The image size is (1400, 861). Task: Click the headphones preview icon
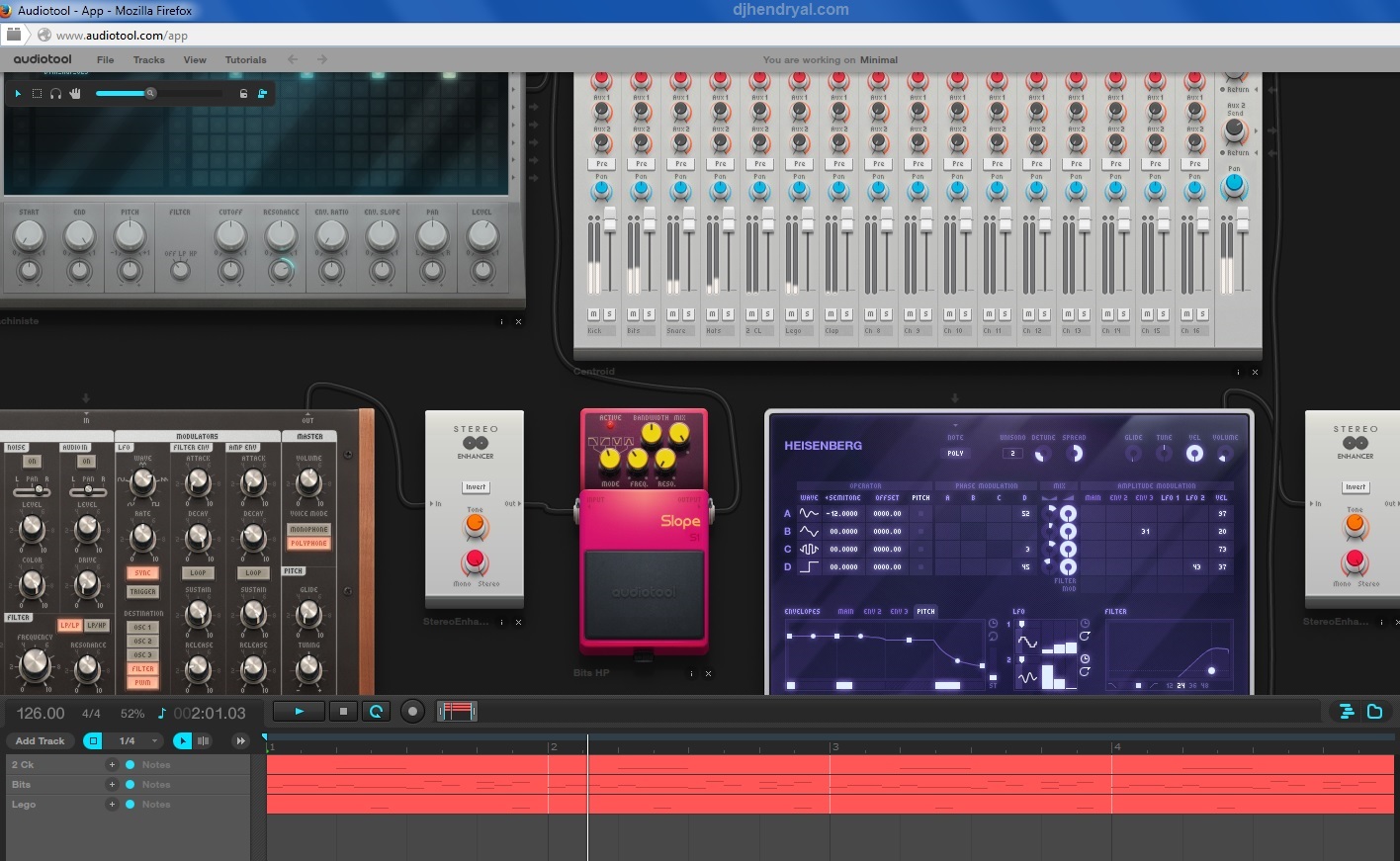coord(55,93)
